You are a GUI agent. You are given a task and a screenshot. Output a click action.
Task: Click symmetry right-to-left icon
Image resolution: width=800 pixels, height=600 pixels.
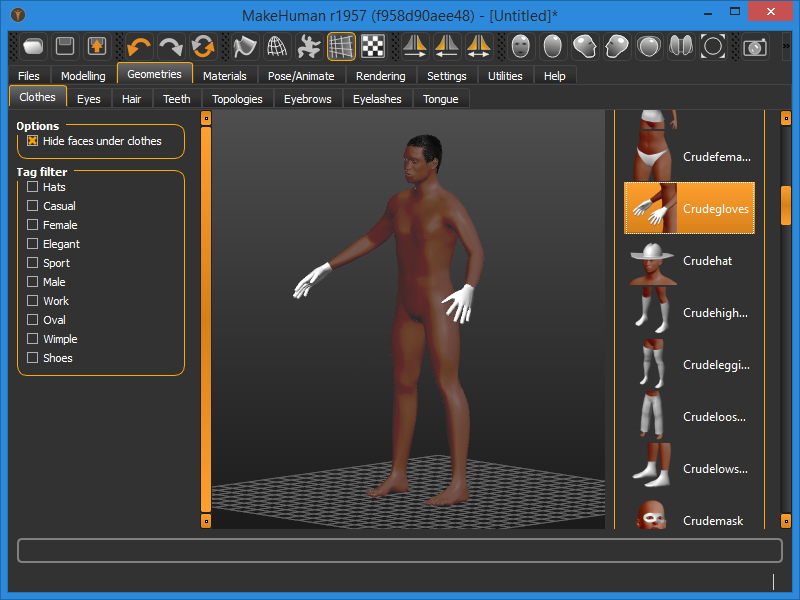pyautogui.click(x=415, y=46)
